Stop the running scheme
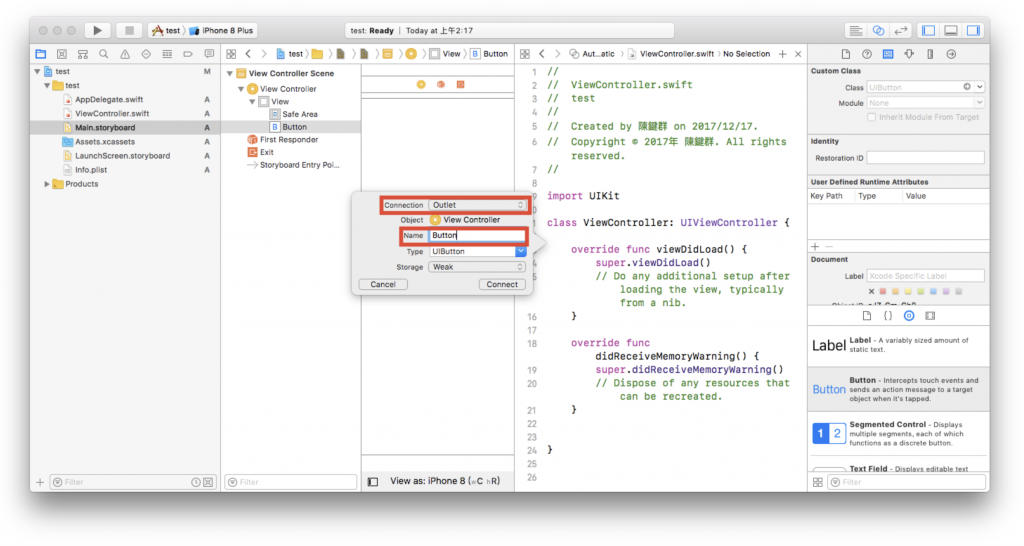 tap(129, 30)
